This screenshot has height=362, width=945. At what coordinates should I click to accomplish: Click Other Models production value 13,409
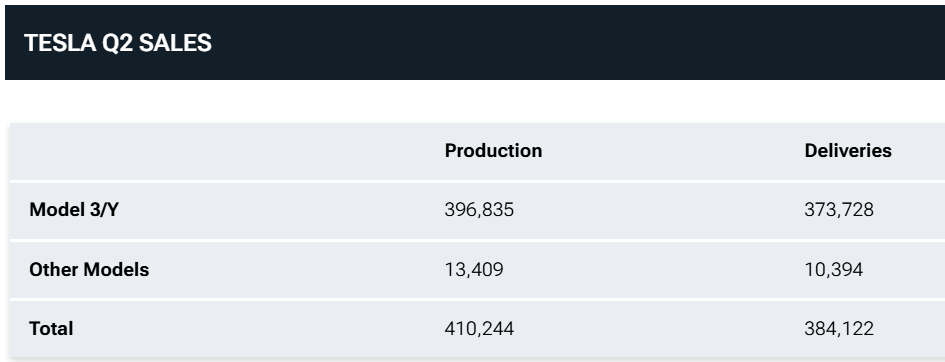474,269
